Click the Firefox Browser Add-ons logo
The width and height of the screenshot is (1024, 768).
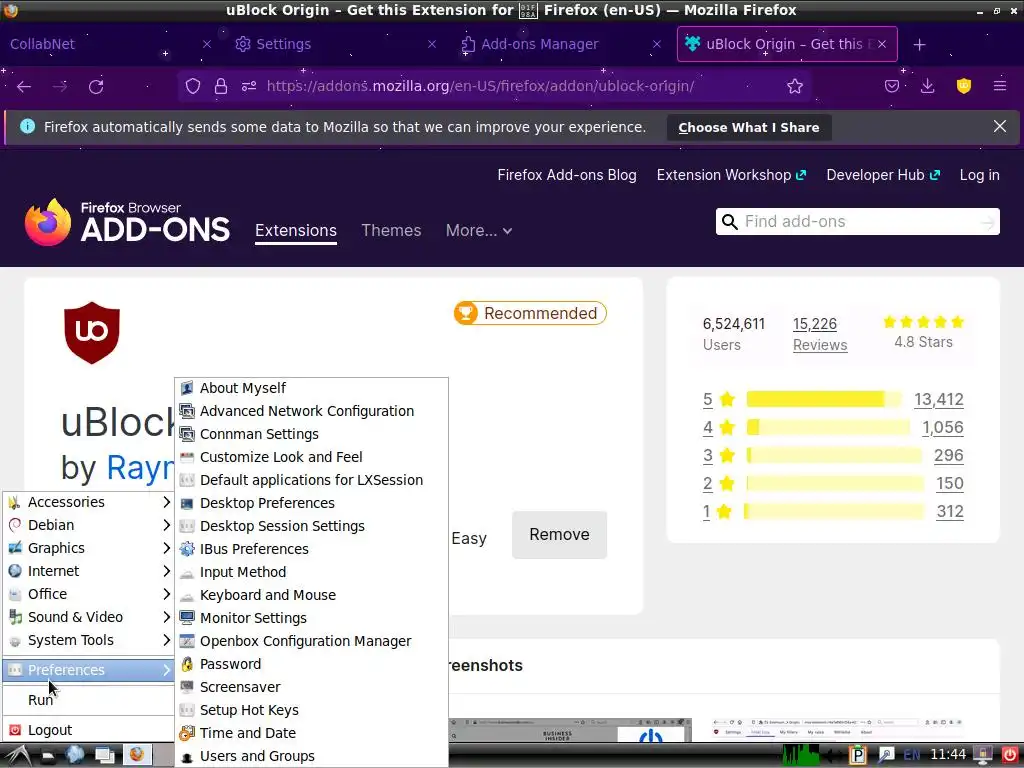click(127, 223)
